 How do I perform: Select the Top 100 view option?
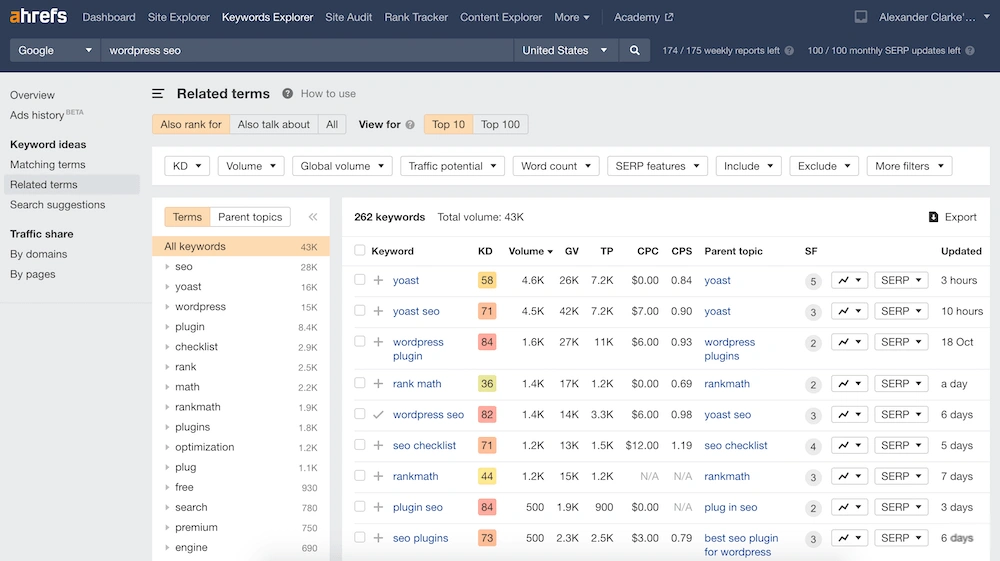click(x=500, y=125)
